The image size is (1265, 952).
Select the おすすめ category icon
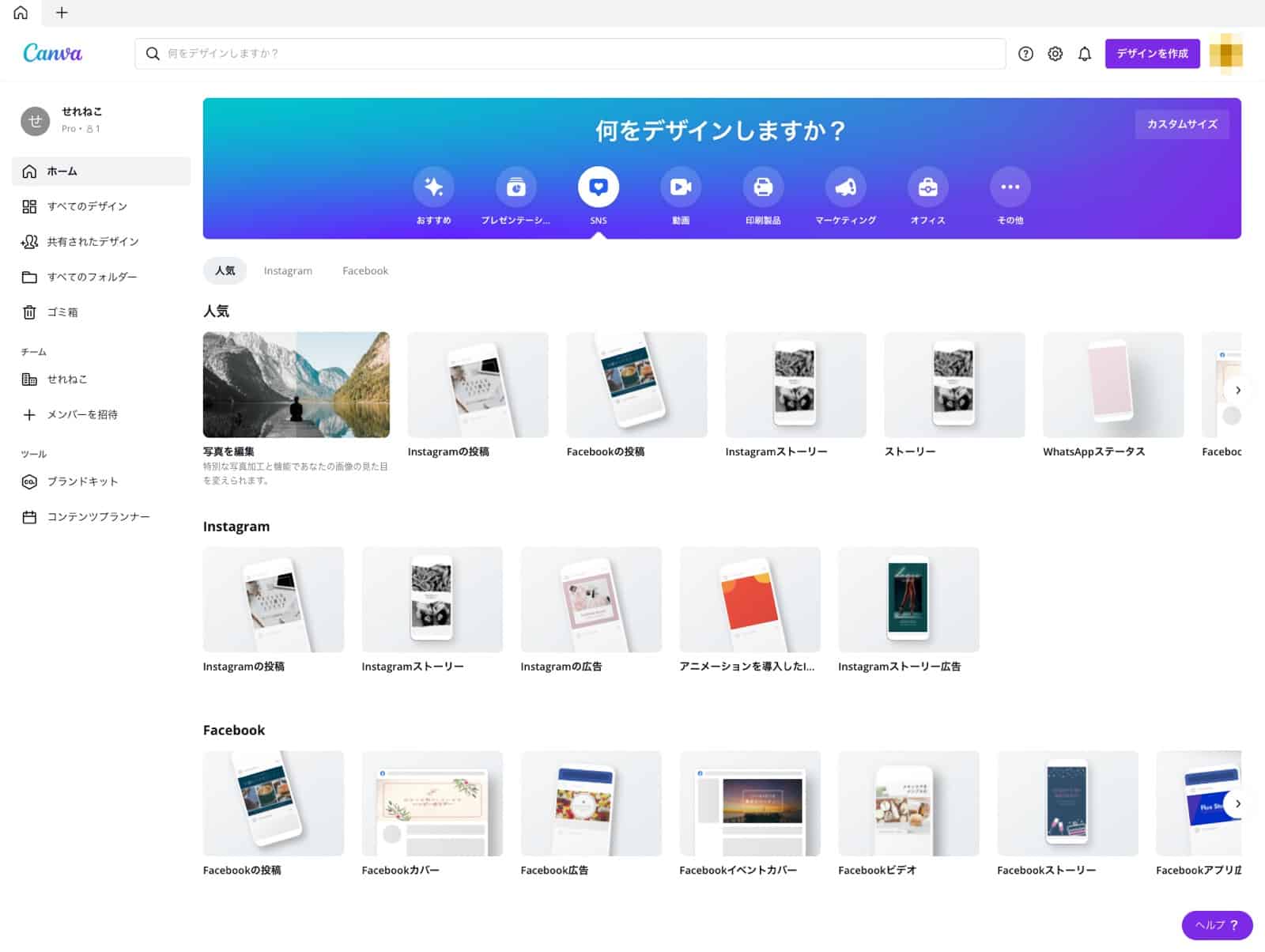click(433, 187)
